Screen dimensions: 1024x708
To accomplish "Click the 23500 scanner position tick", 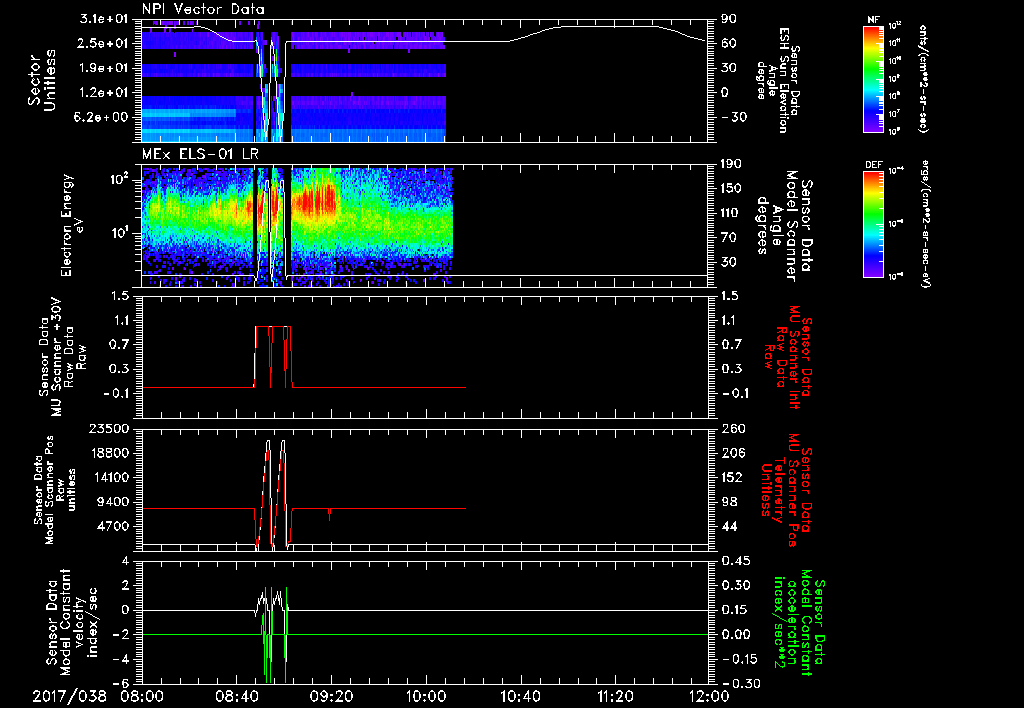I will coord(110,428).
